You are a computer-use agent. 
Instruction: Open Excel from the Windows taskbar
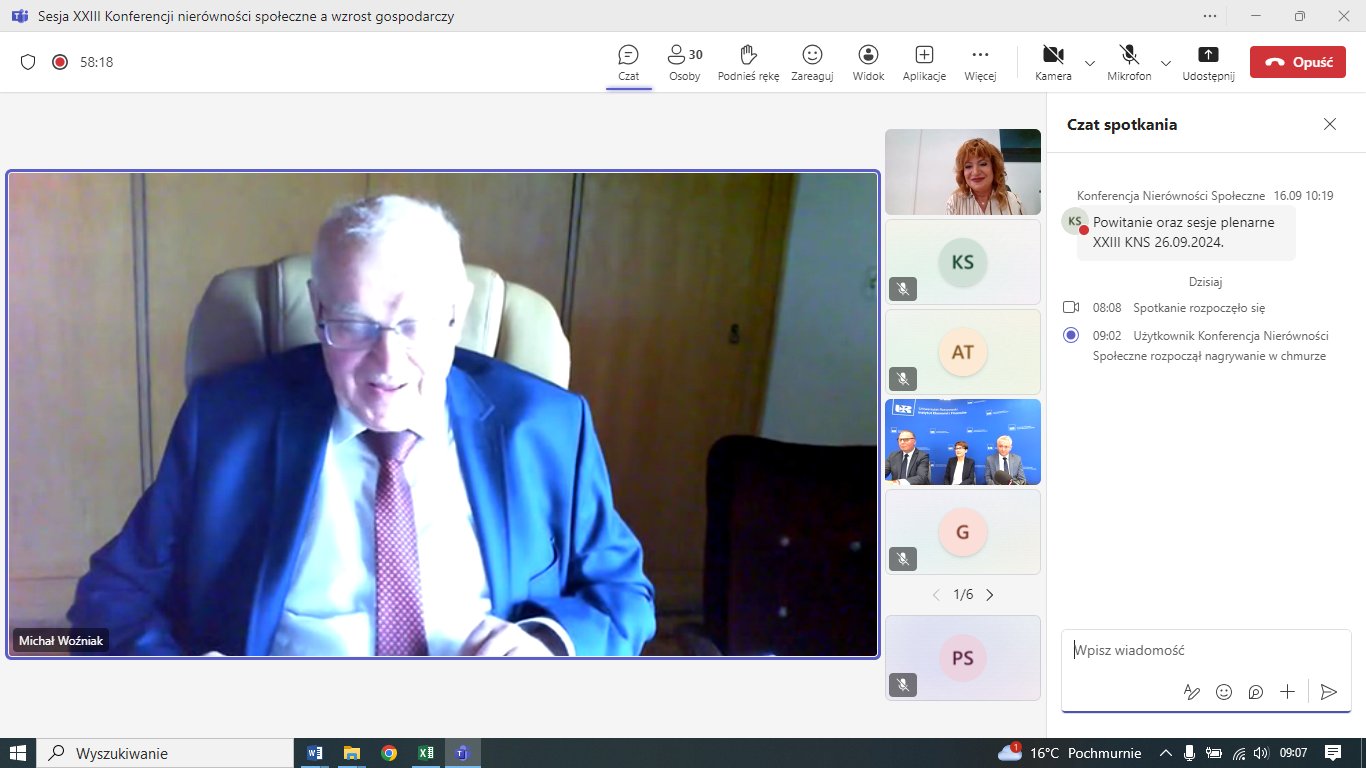[x=425, y=753]
